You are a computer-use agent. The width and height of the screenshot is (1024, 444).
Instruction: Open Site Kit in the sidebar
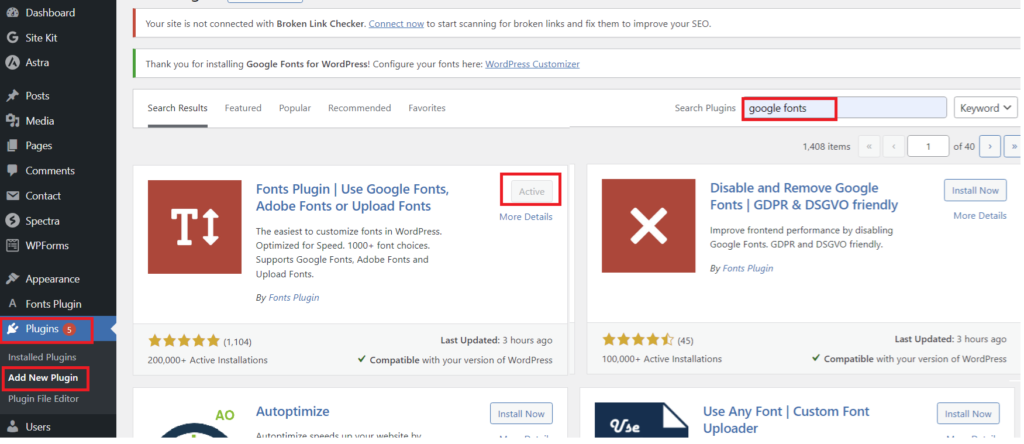(x=41, y=38)
